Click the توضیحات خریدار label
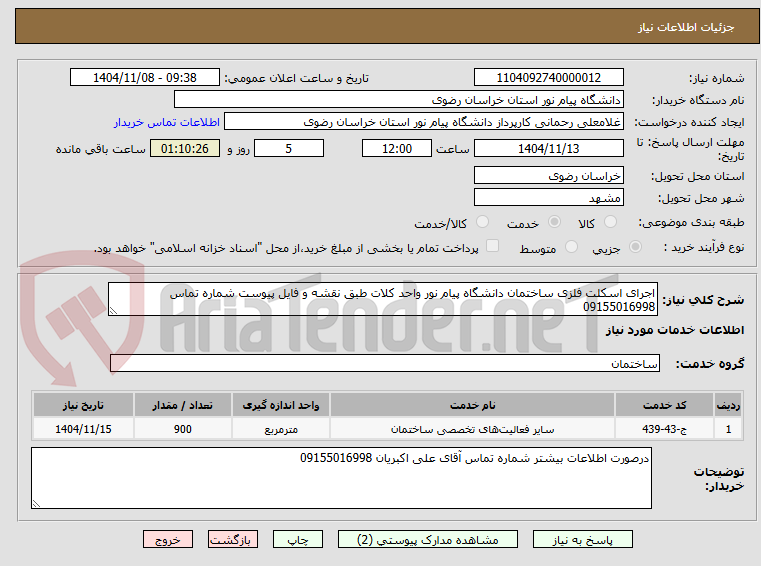Screen dimensions: 761x566 (x=719, y=478)
